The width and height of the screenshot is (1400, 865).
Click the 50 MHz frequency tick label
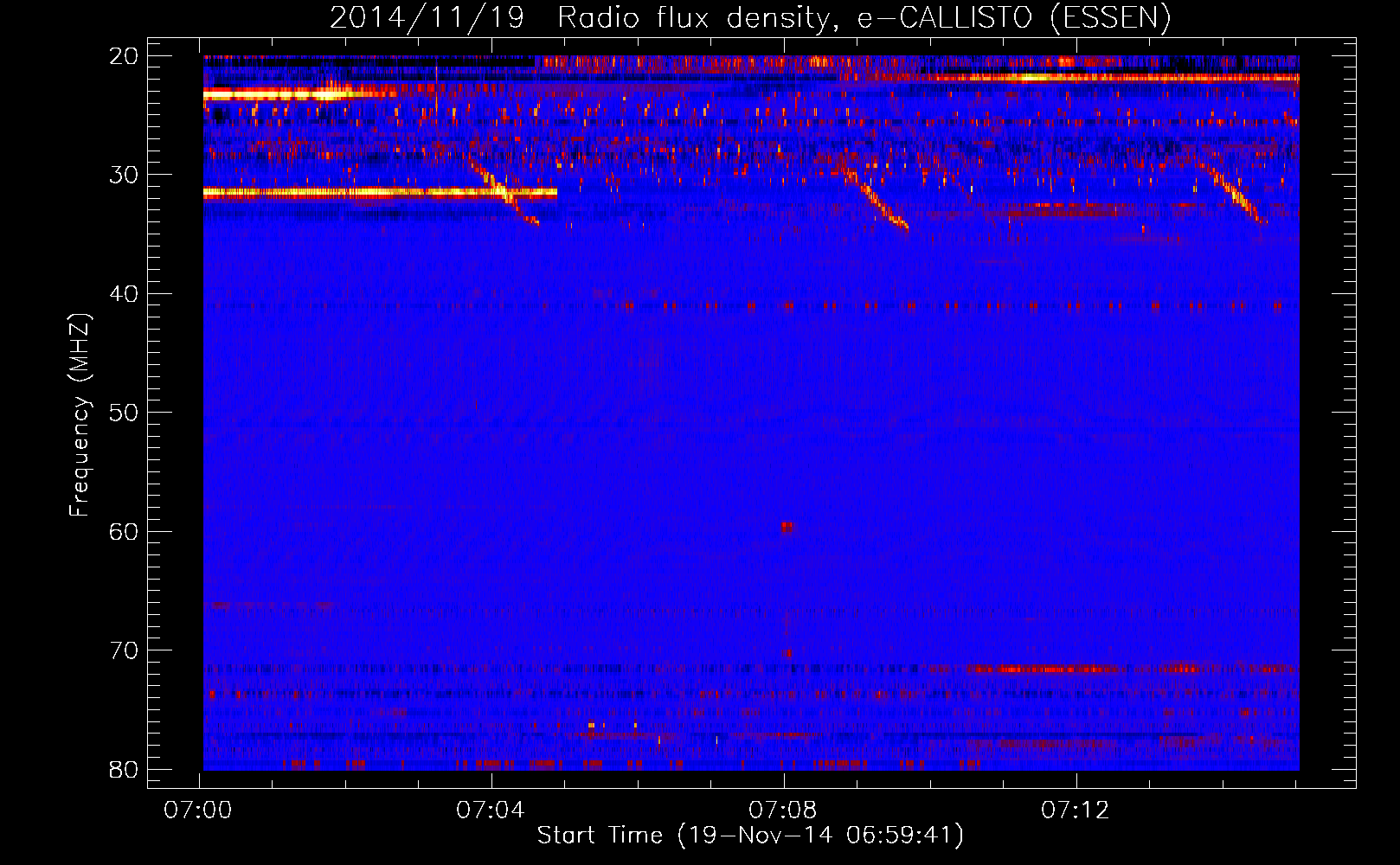124,413
